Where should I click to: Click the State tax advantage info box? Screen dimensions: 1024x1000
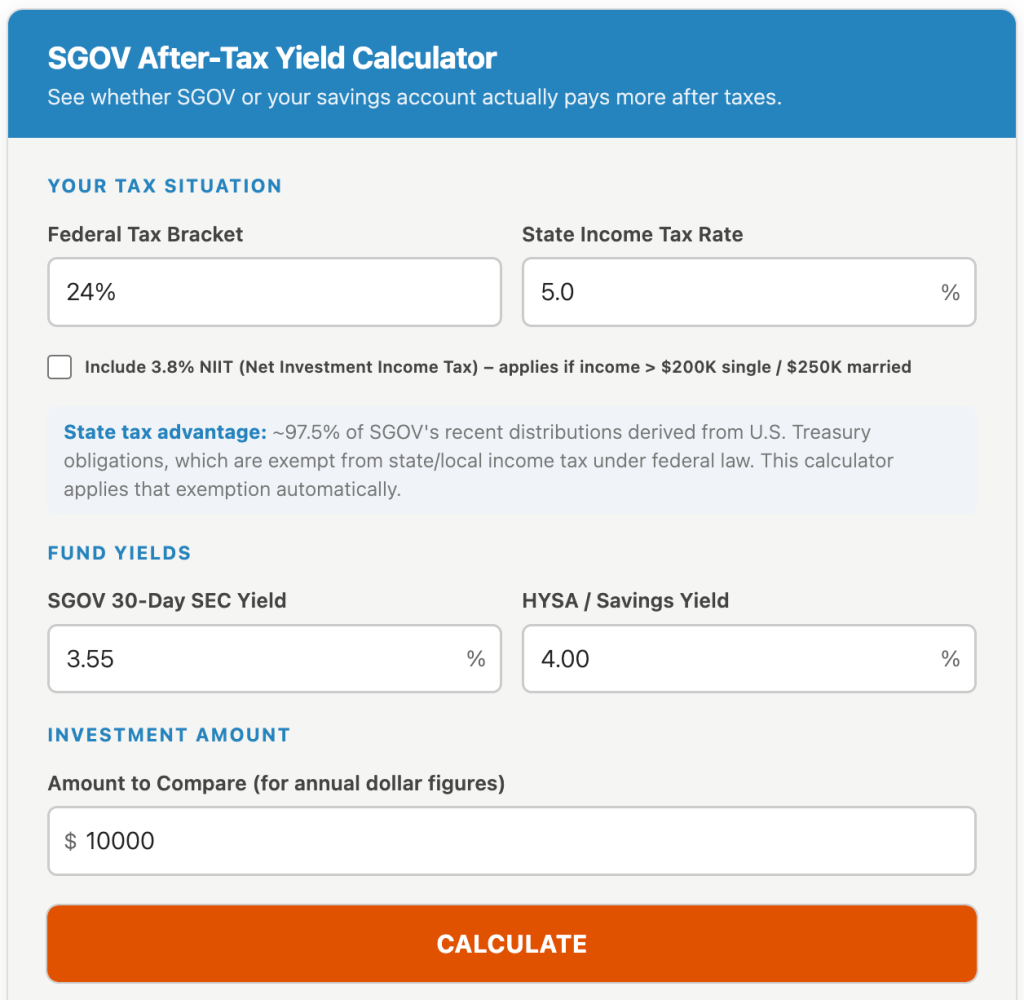pos(511,459)
